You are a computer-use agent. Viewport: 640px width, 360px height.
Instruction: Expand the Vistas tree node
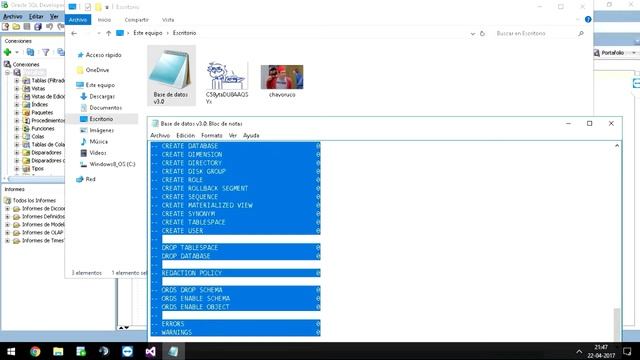(17, 89)
